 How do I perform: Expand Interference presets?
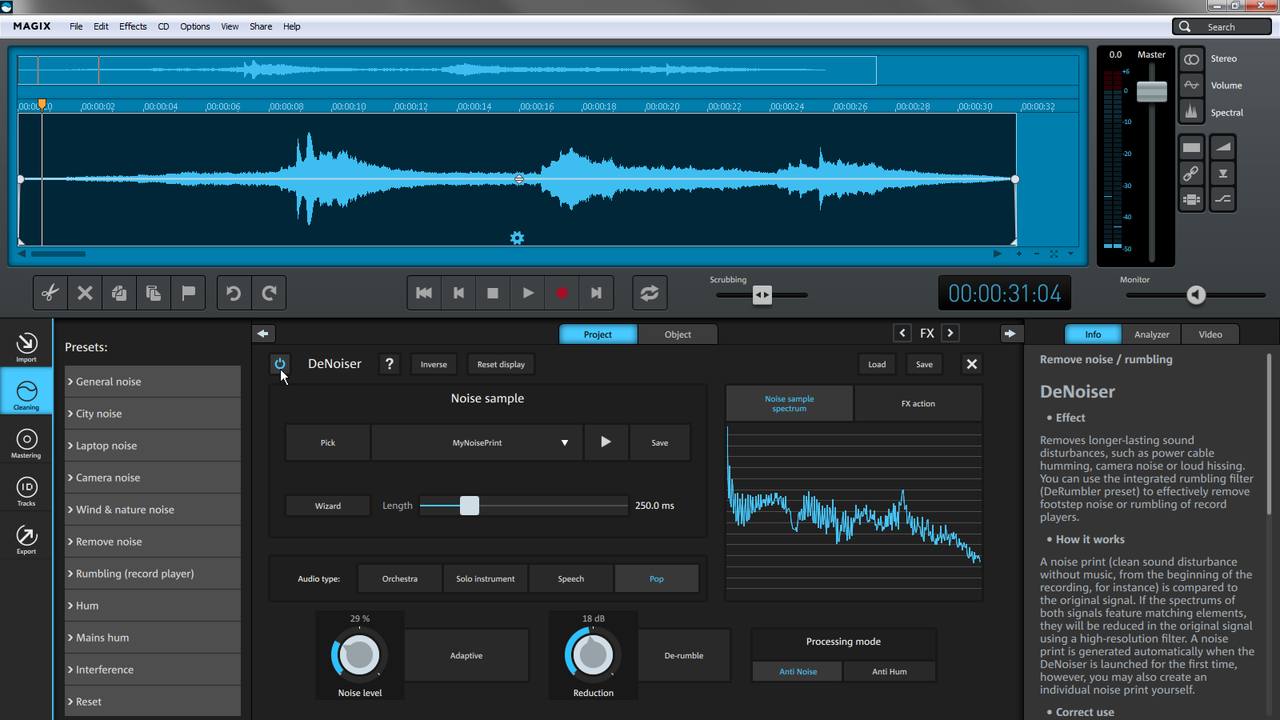pyautogui.click(x=153, y=669)
